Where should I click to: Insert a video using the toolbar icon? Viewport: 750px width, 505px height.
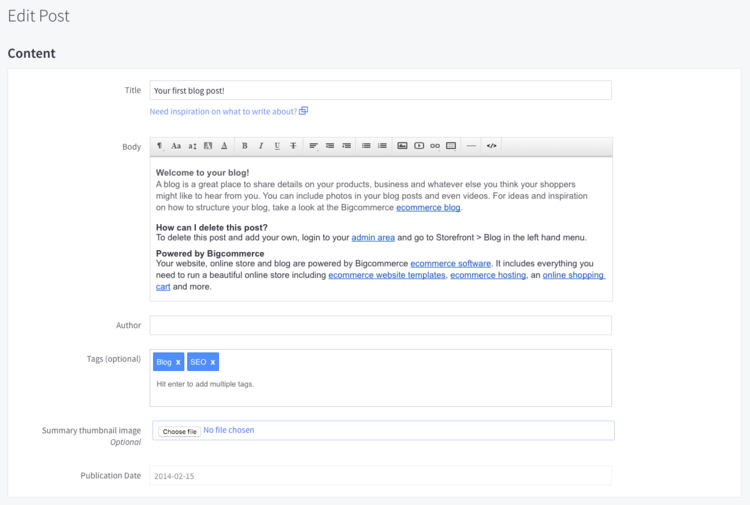(x=419, y=146)
